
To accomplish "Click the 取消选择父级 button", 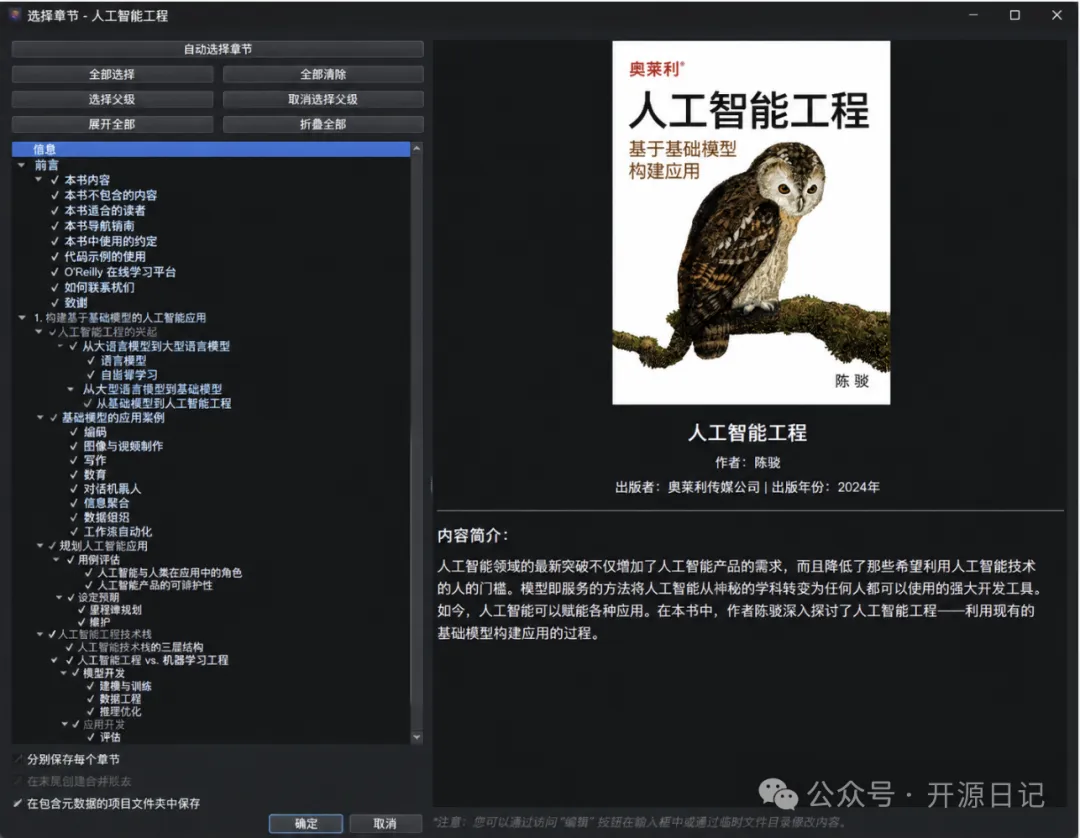I will tap(323, 99).
